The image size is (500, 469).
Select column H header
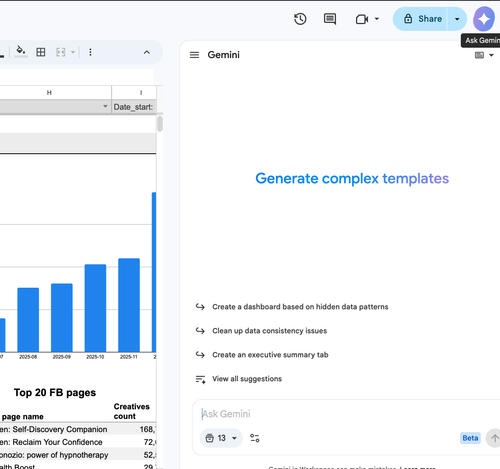tap(49, 93)
